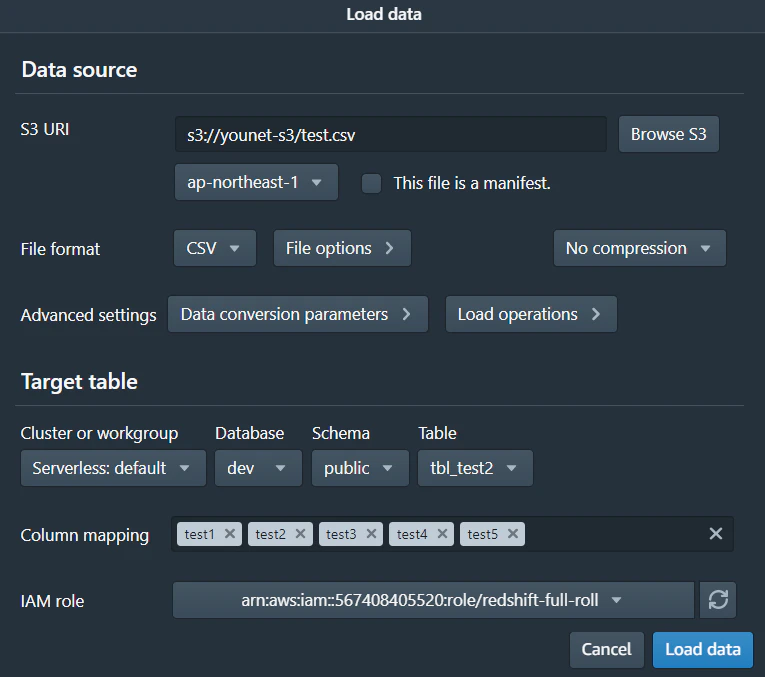Click the blue Load data button
The width and height of the screenshot is (765, 677).
[x=703, y=650]
